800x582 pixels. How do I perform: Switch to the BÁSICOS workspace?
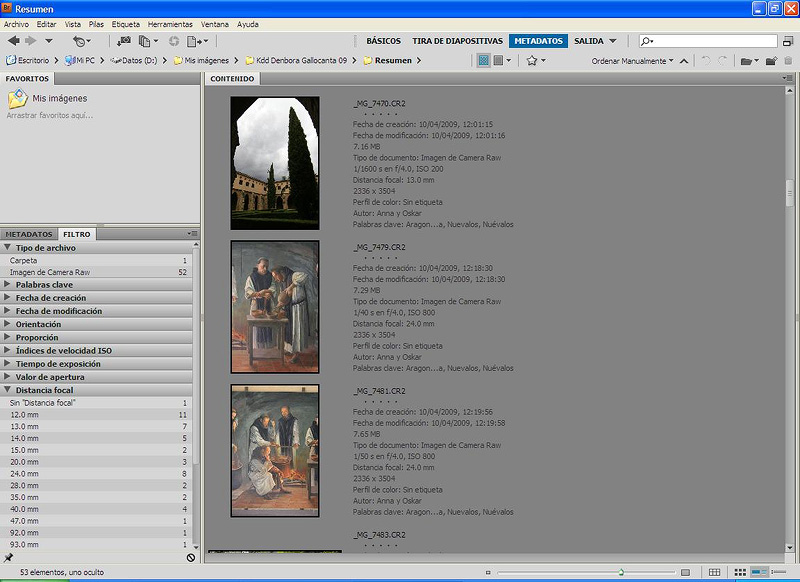384,41
